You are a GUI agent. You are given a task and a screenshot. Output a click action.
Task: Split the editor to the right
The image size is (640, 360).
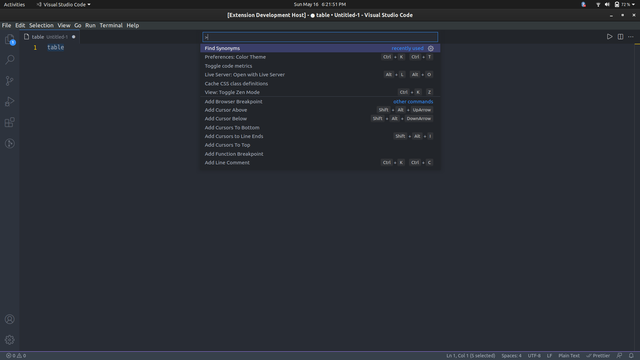(620, 37)
